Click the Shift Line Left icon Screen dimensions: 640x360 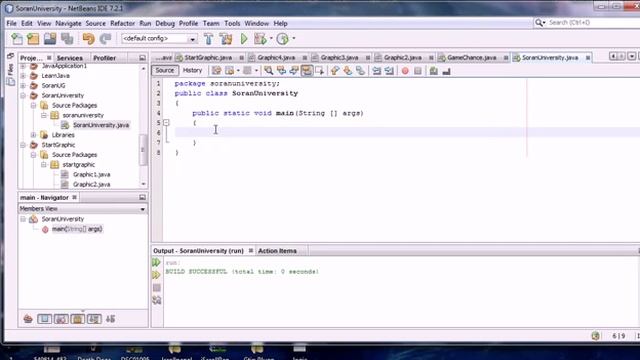click(x=376, y=71)
